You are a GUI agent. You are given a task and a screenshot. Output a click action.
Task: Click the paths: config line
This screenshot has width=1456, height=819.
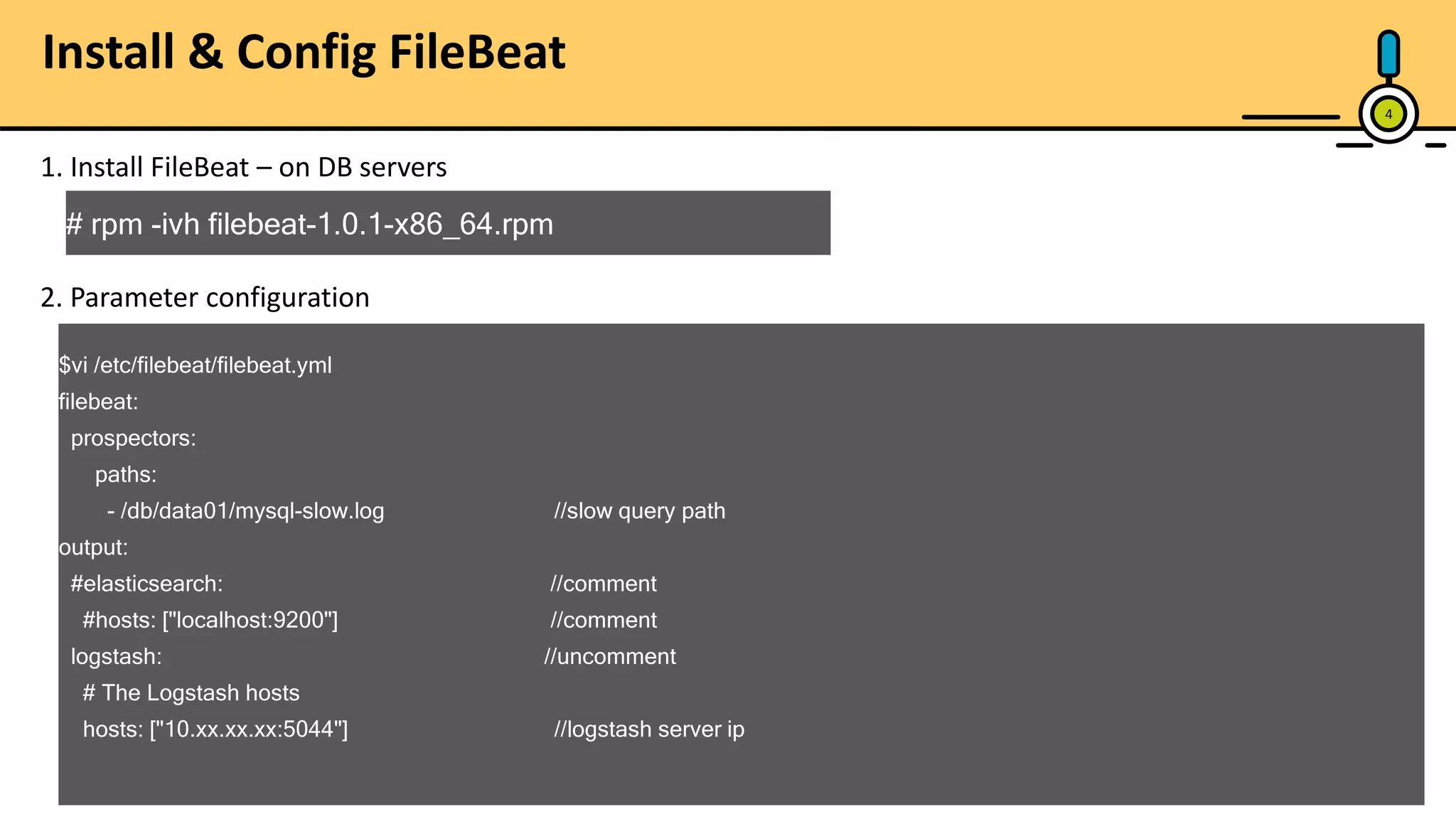(x=126, y=474)
